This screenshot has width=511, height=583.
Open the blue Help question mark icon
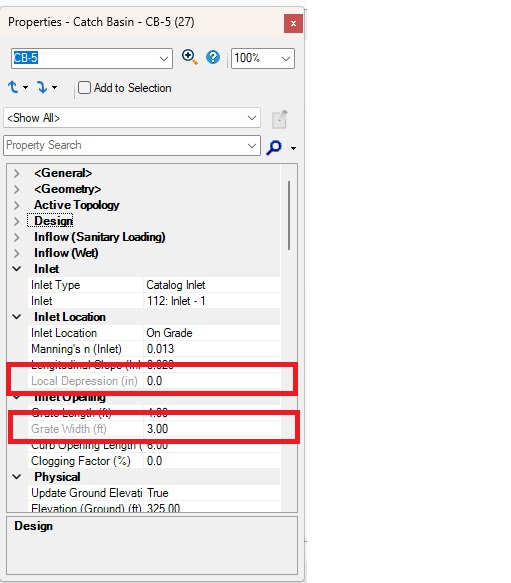[x=213, y=58]
